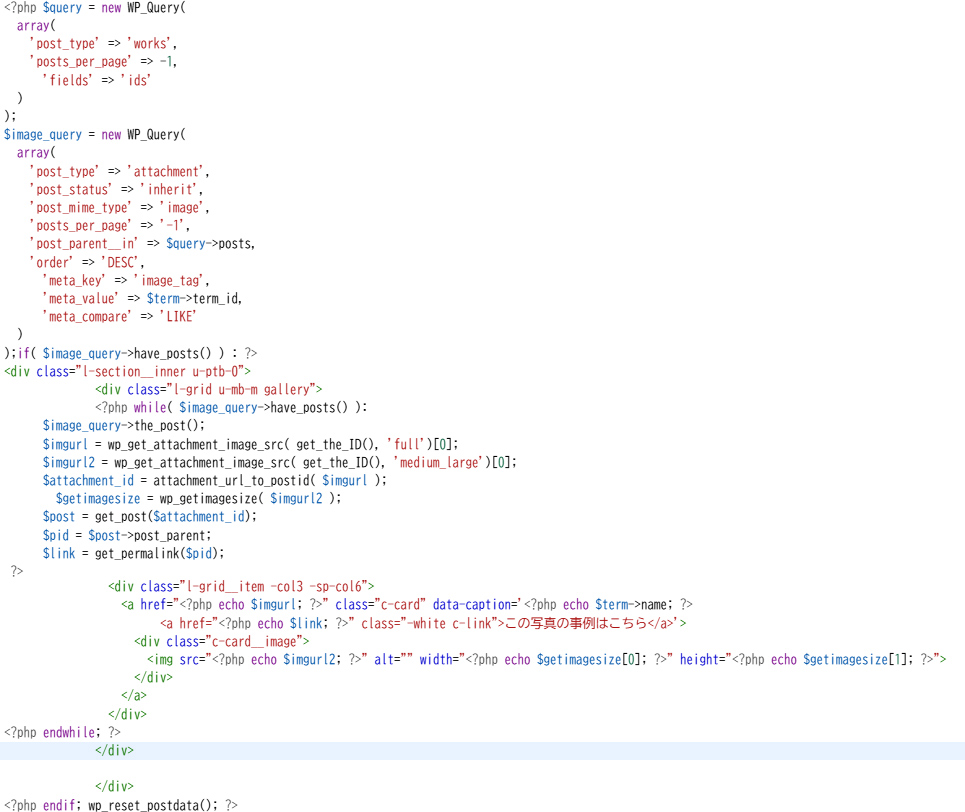Click the 'post_parent__in' array key
The height and width of the screenshot is (812, 965).
pyautogui.click(x=84, y=244)
